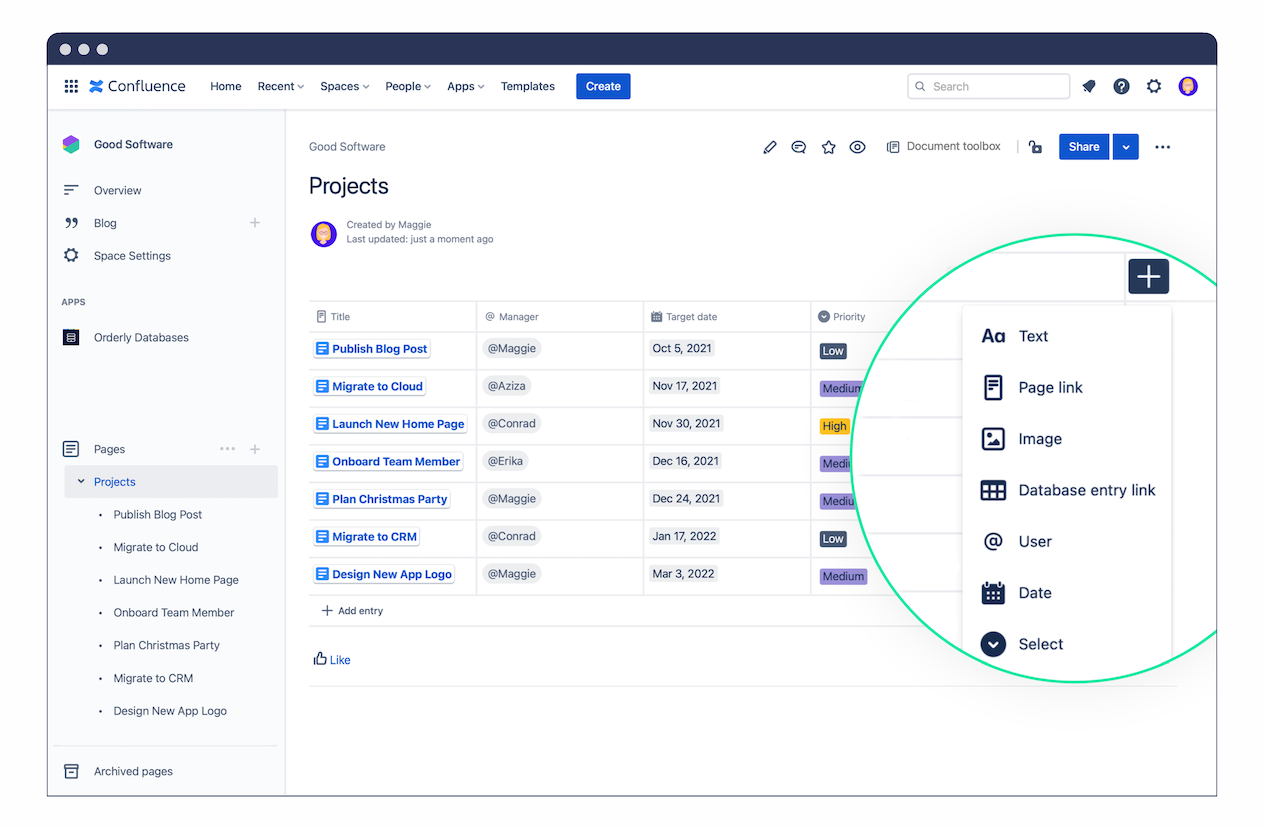
Task: Like the page with thumbs-up
Action: [x=332, y=659]
